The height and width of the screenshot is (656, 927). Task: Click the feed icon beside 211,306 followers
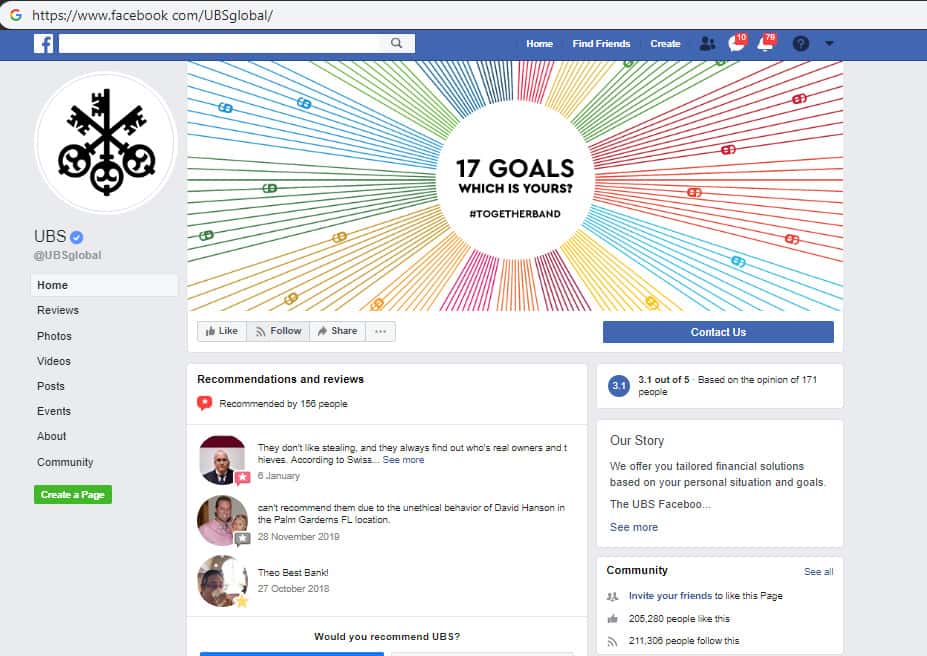tap(612, 641)
